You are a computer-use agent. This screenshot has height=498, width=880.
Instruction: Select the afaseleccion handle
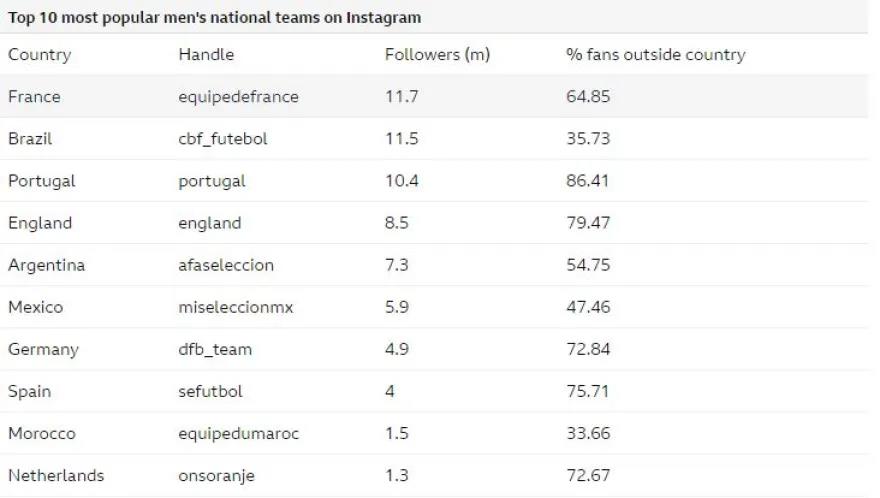coord(225,265)
